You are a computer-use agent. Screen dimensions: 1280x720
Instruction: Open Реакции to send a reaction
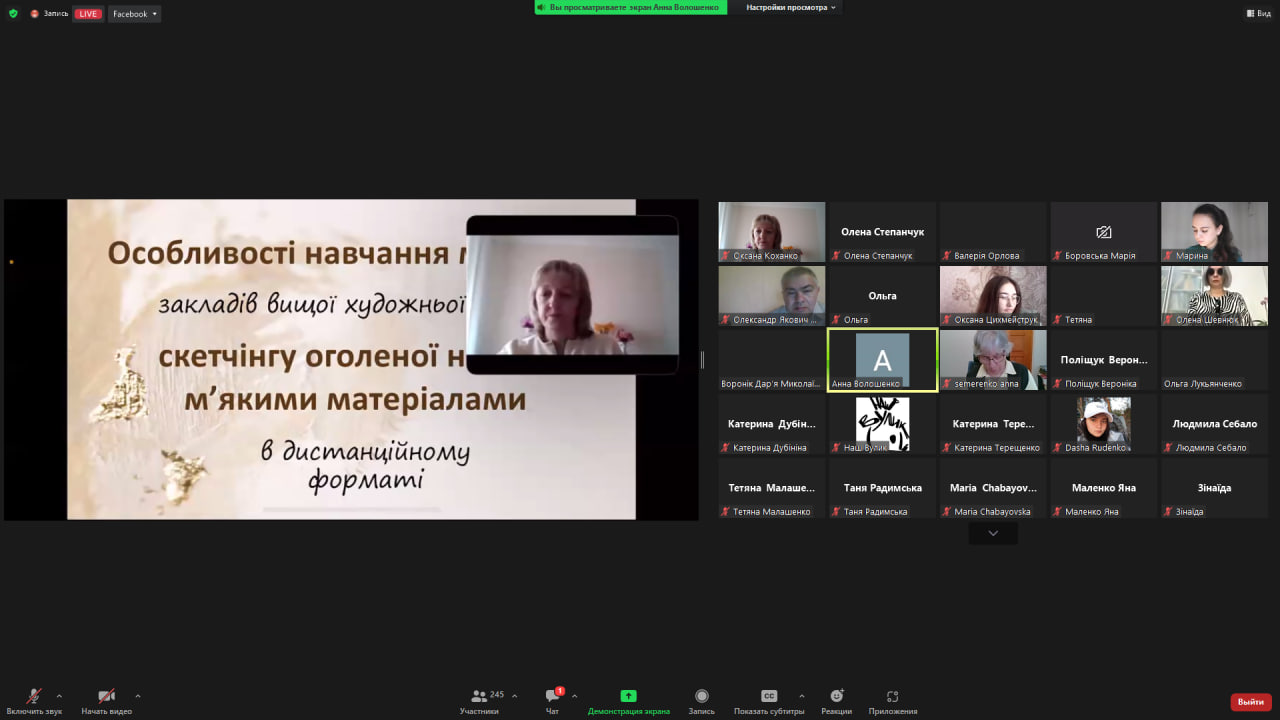pyautogui.click(x=836, y=697)
